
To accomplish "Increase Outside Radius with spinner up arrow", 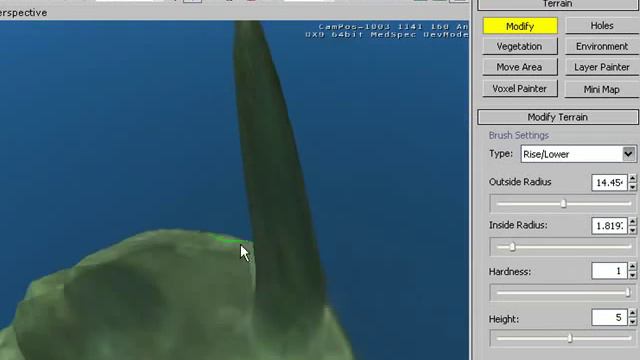I will (x=633, y=178).
